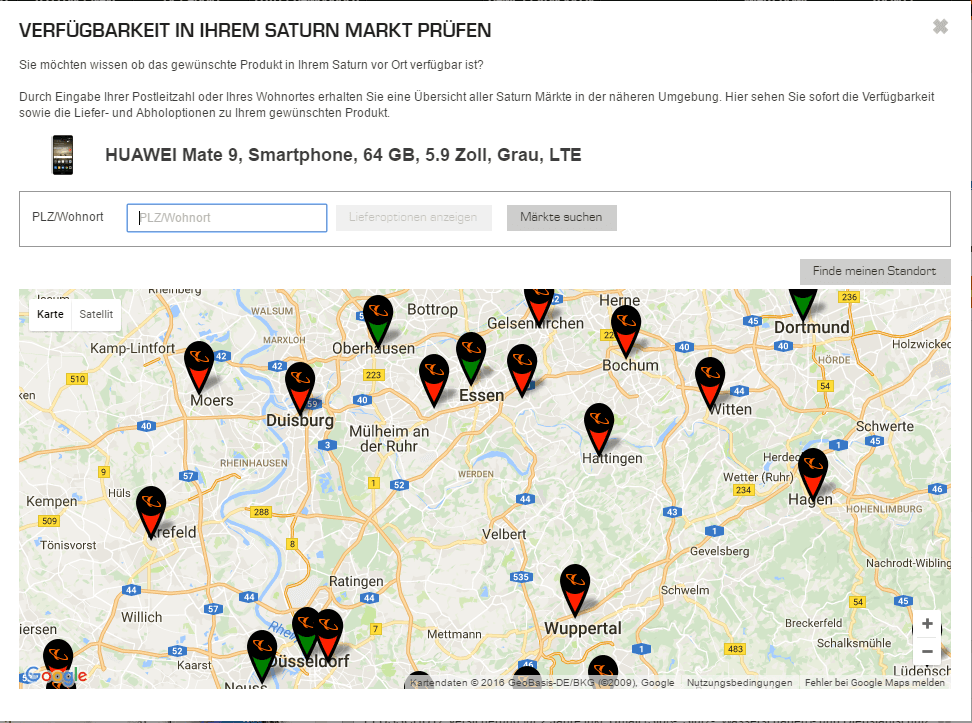
Task: Click the Kempen map label
Action: pos(51,501)
